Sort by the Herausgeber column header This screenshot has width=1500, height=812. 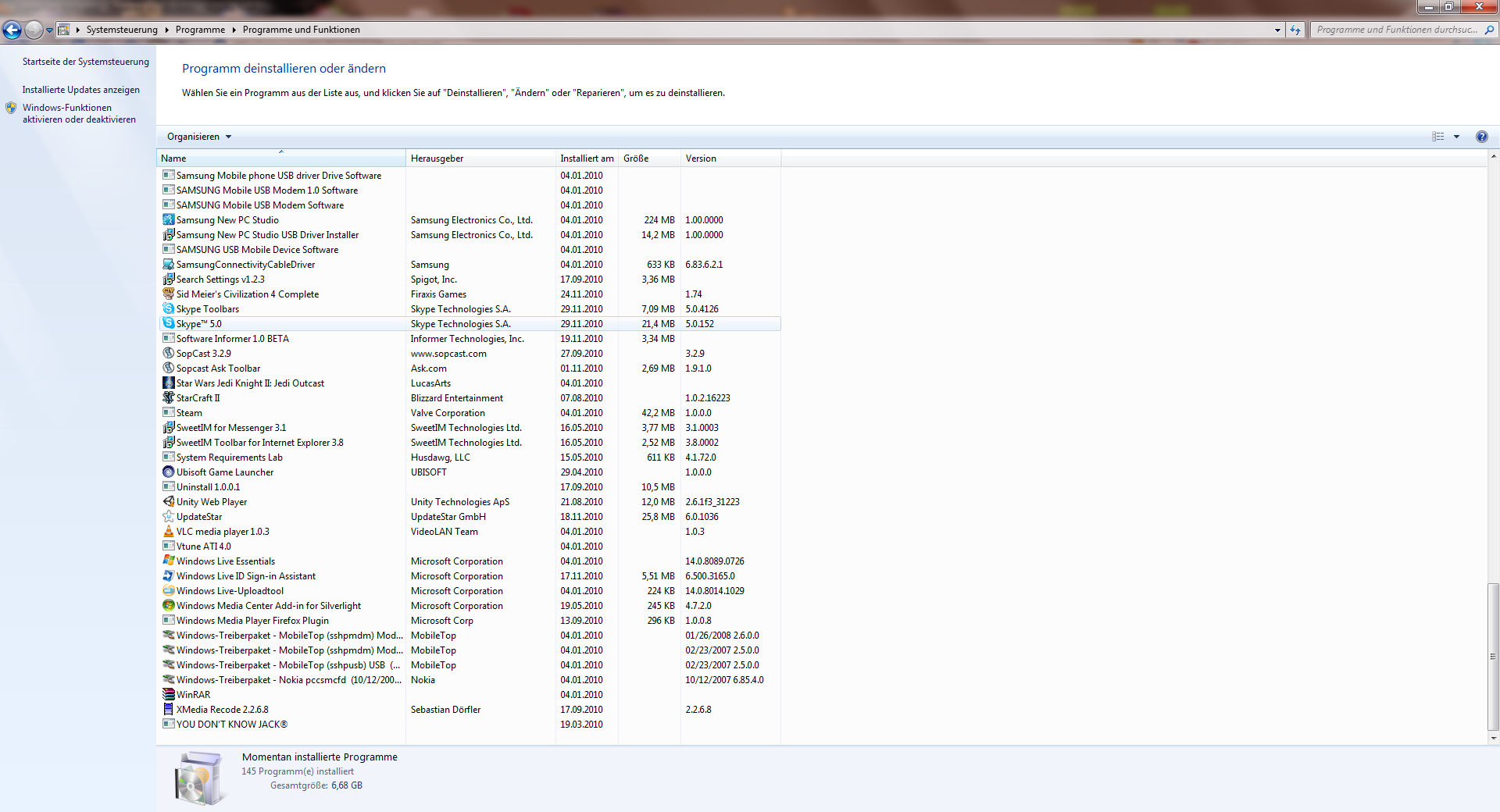pyautogui.click(x=480, y=158)
